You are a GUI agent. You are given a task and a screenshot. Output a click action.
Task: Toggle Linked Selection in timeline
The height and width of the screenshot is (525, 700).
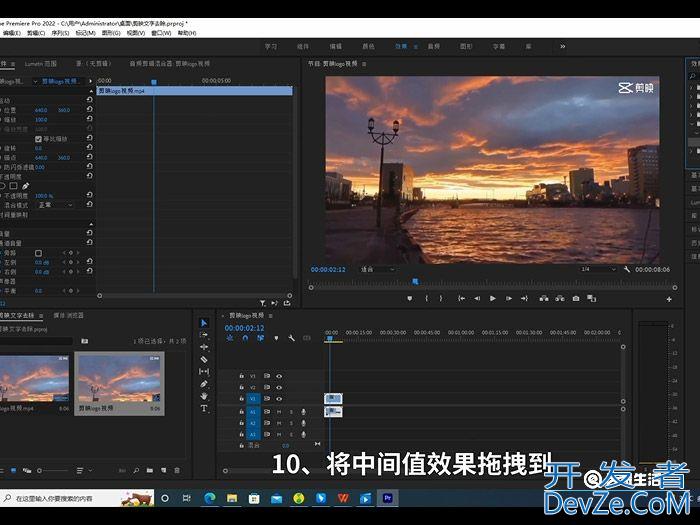coord(261,338)
